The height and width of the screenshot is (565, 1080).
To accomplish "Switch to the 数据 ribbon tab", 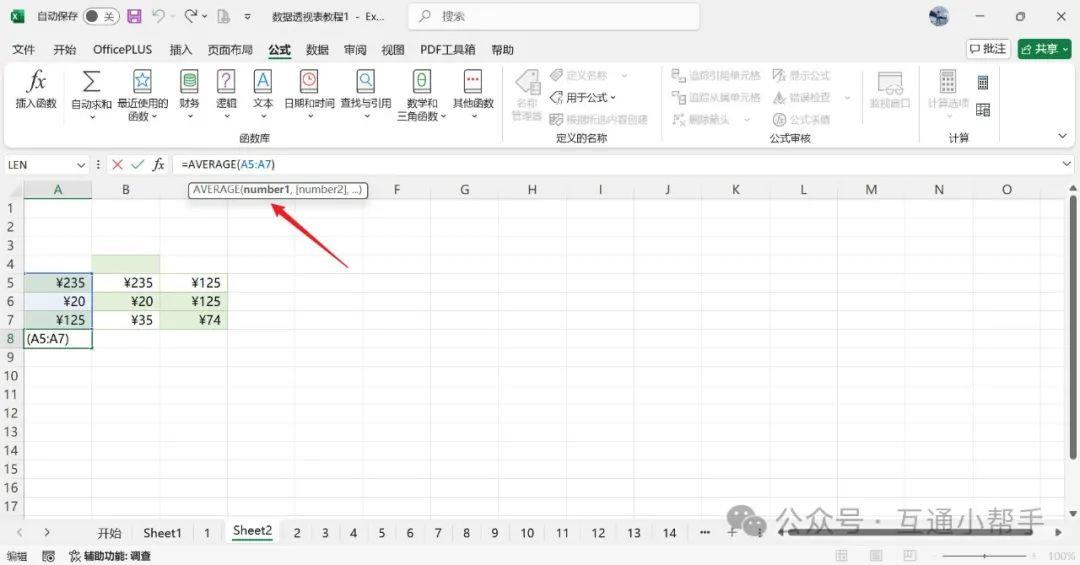I will coord(317,49).
